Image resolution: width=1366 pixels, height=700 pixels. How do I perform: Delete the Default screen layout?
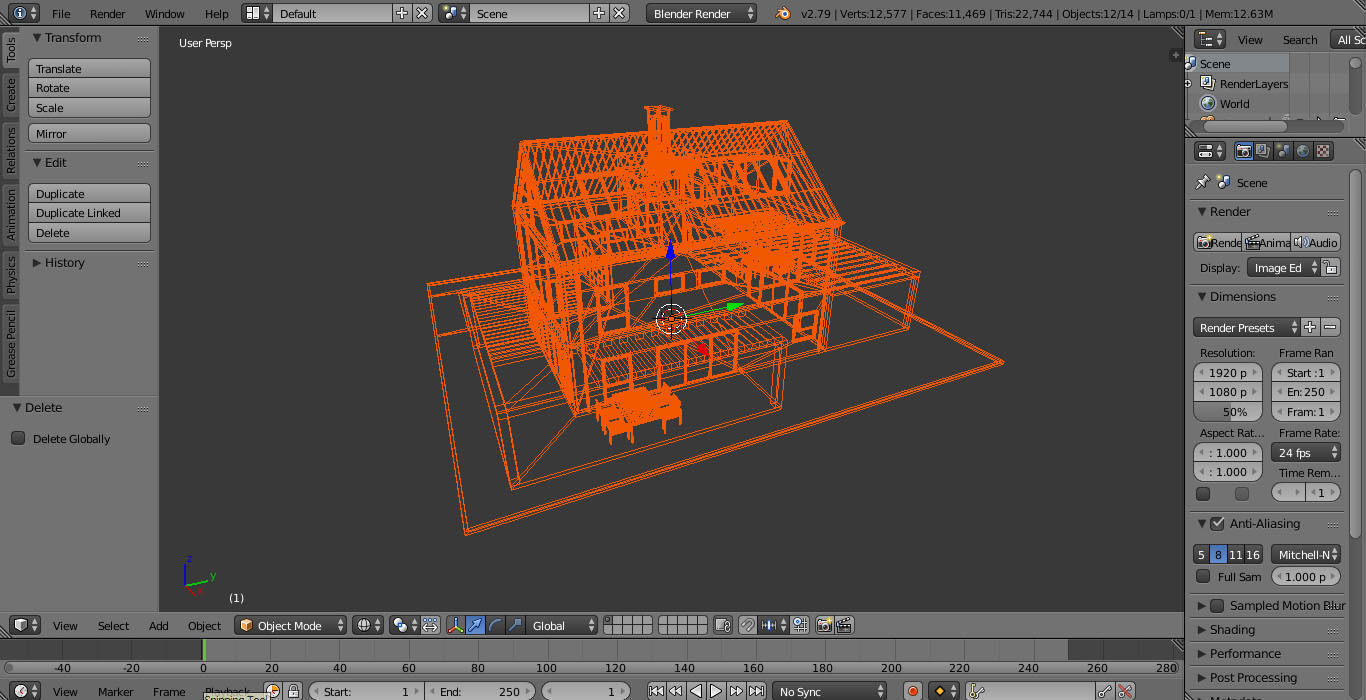click(423, 13)
